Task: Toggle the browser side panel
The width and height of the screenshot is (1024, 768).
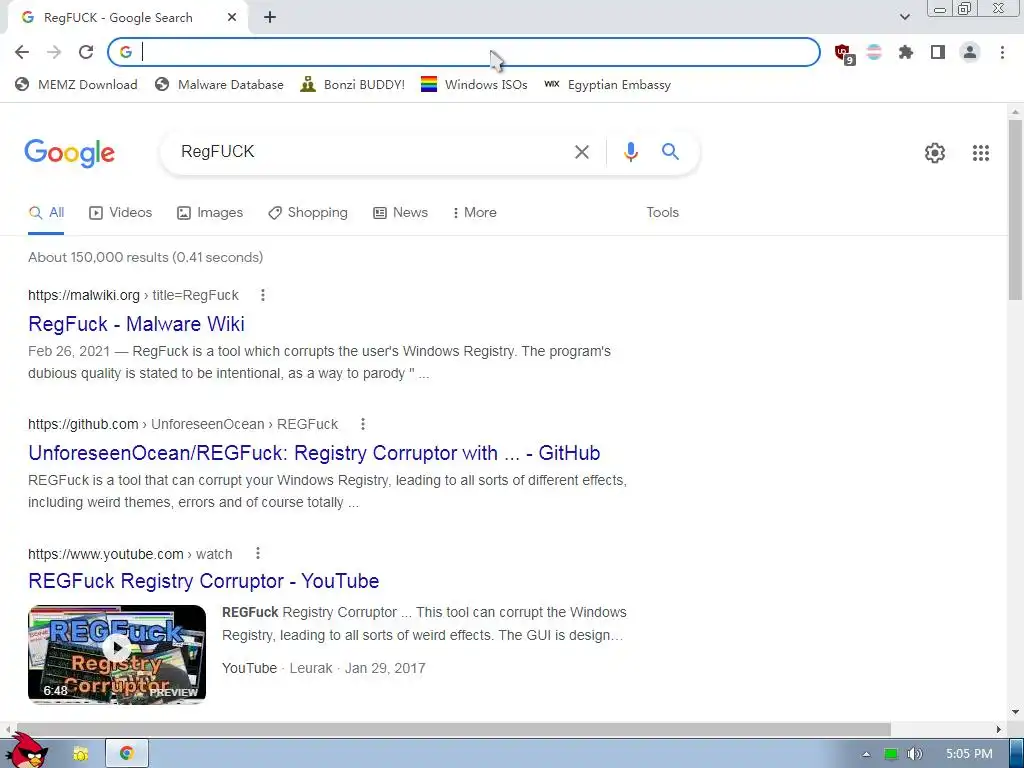Action: [x=938, y=52]
